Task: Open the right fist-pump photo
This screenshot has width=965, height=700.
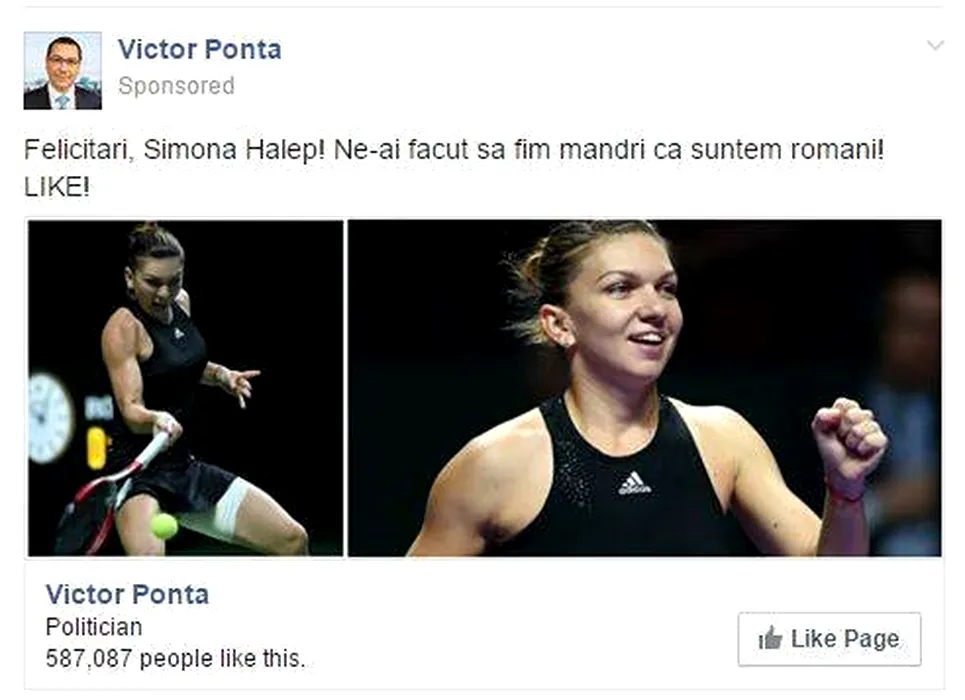Action: coord(644,387)
